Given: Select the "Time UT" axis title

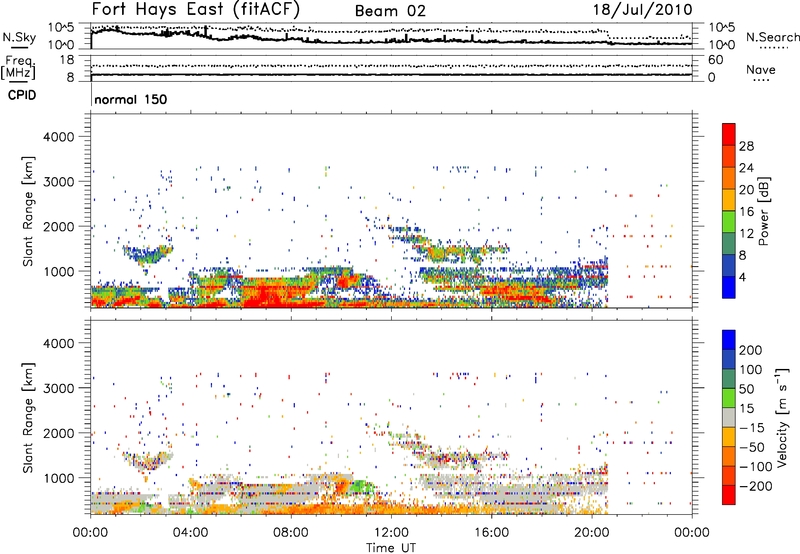Looking at the screenshot, I should tap(391, 548).
